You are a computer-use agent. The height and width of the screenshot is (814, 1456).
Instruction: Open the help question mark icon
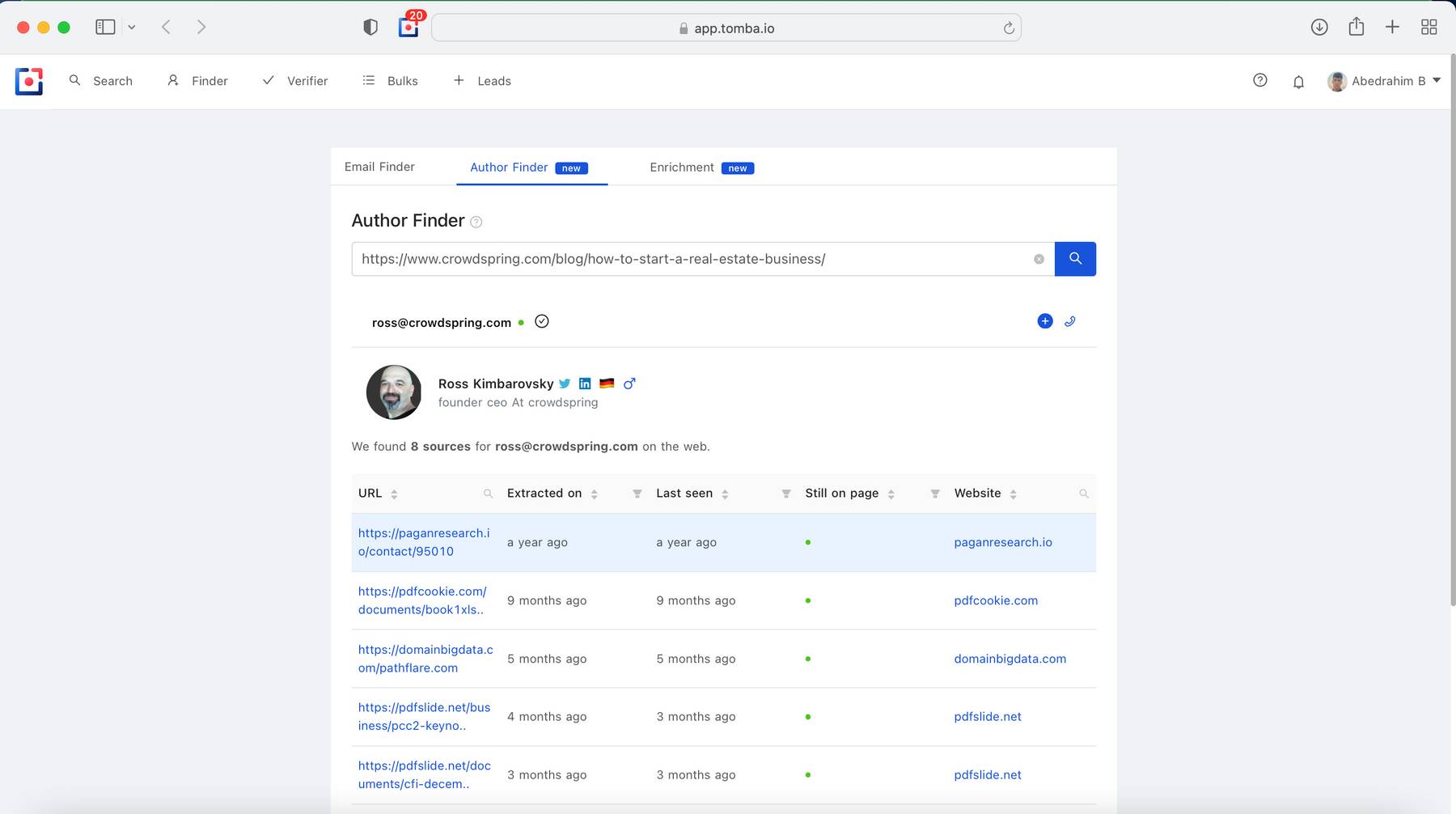coord(1259,80)
